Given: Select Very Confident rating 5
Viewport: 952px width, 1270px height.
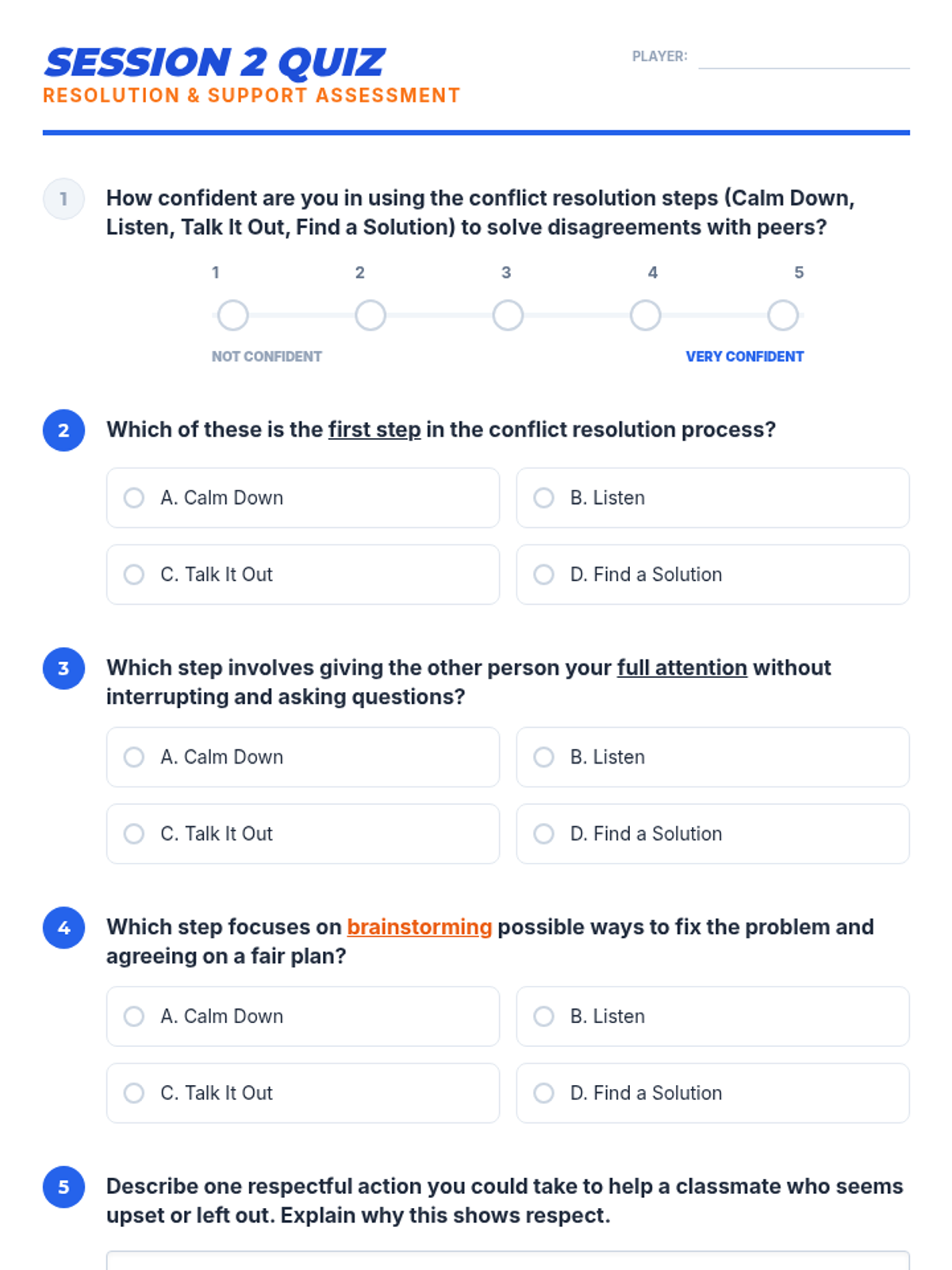Looking at the screenshot, I should coord(782,315).
